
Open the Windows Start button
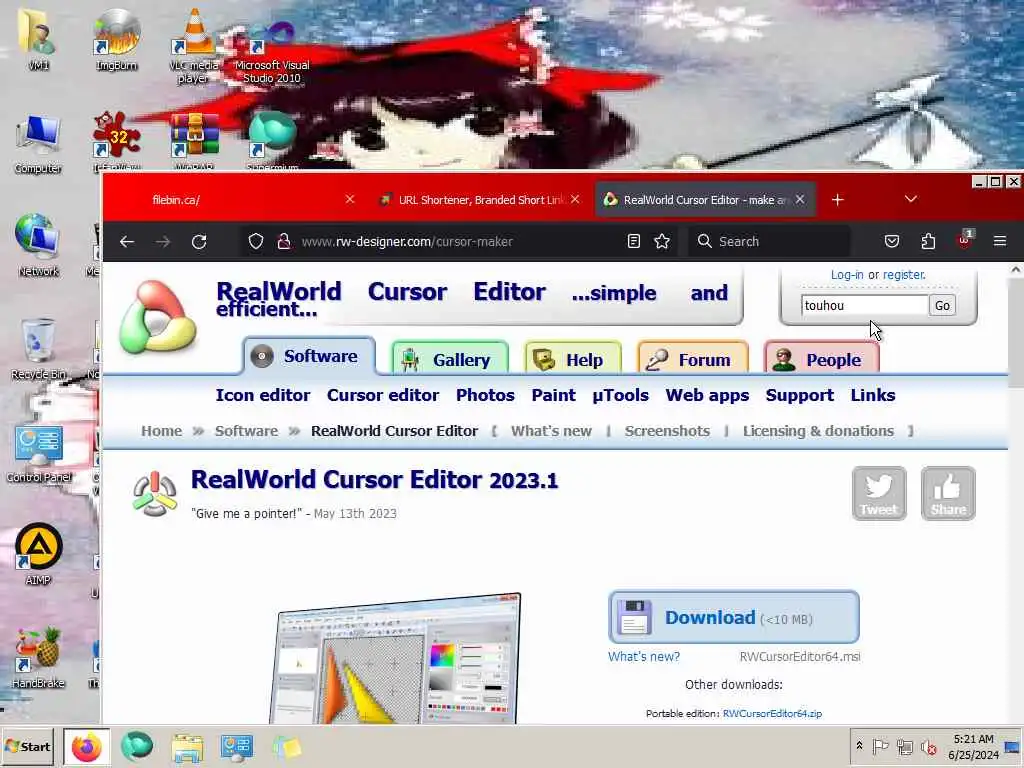click(27, 746)
